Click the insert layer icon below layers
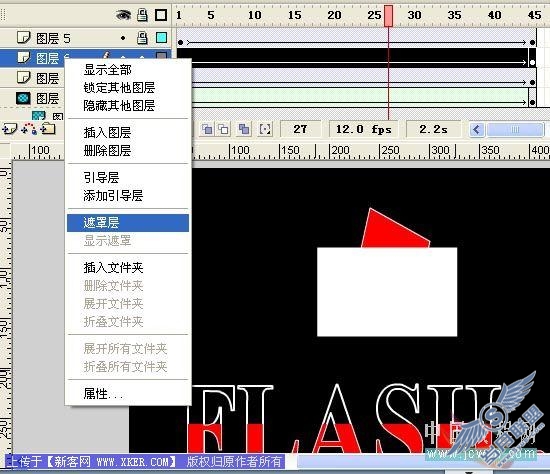 [x=10, y=129]
